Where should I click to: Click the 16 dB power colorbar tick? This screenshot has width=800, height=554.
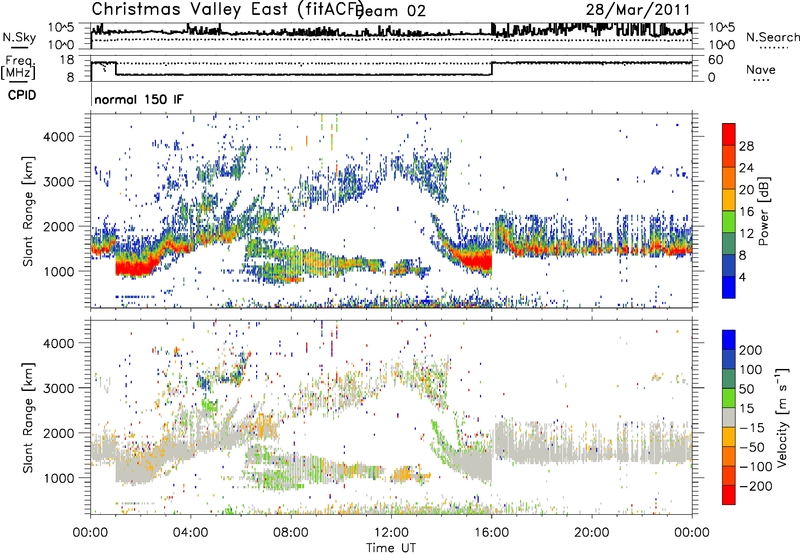click(746, 212)
